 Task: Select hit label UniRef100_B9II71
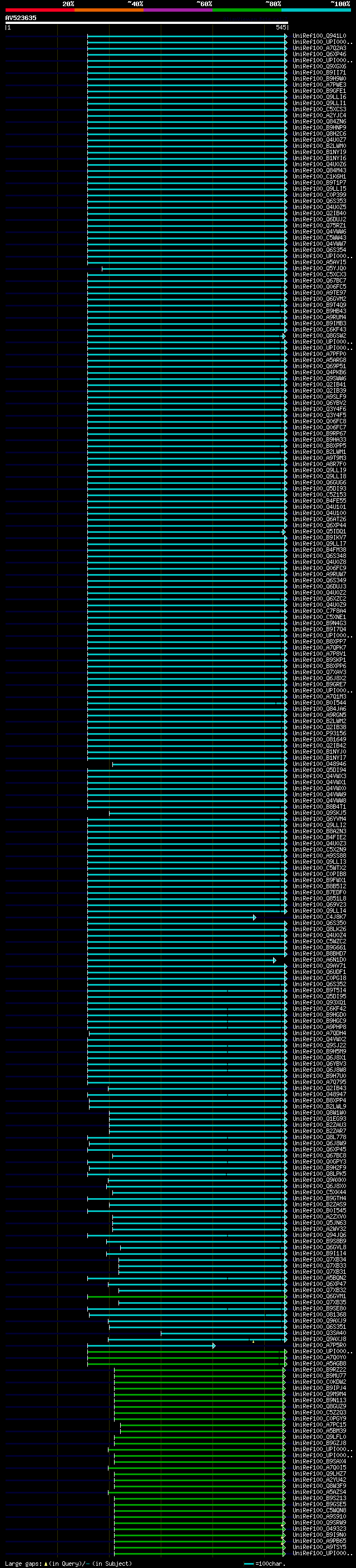[x=319, y=72]
